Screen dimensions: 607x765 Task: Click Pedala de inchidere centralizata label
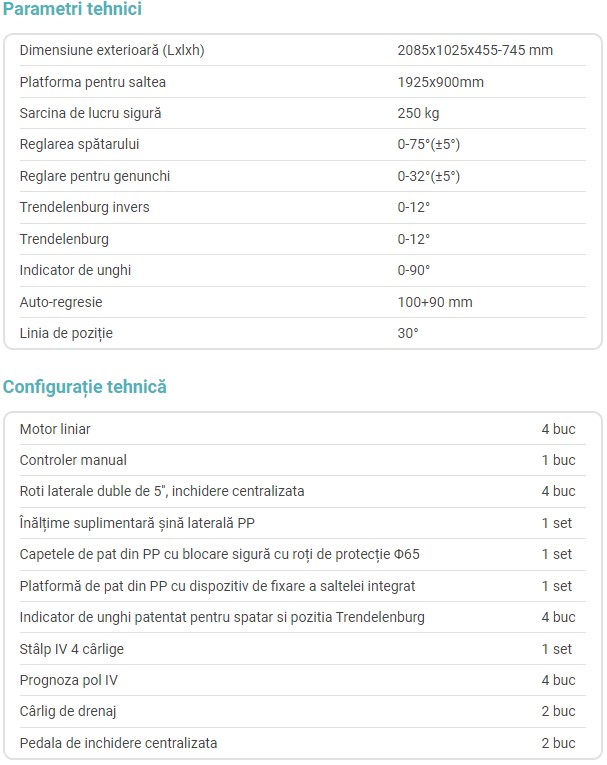click(x=118, y=743)
